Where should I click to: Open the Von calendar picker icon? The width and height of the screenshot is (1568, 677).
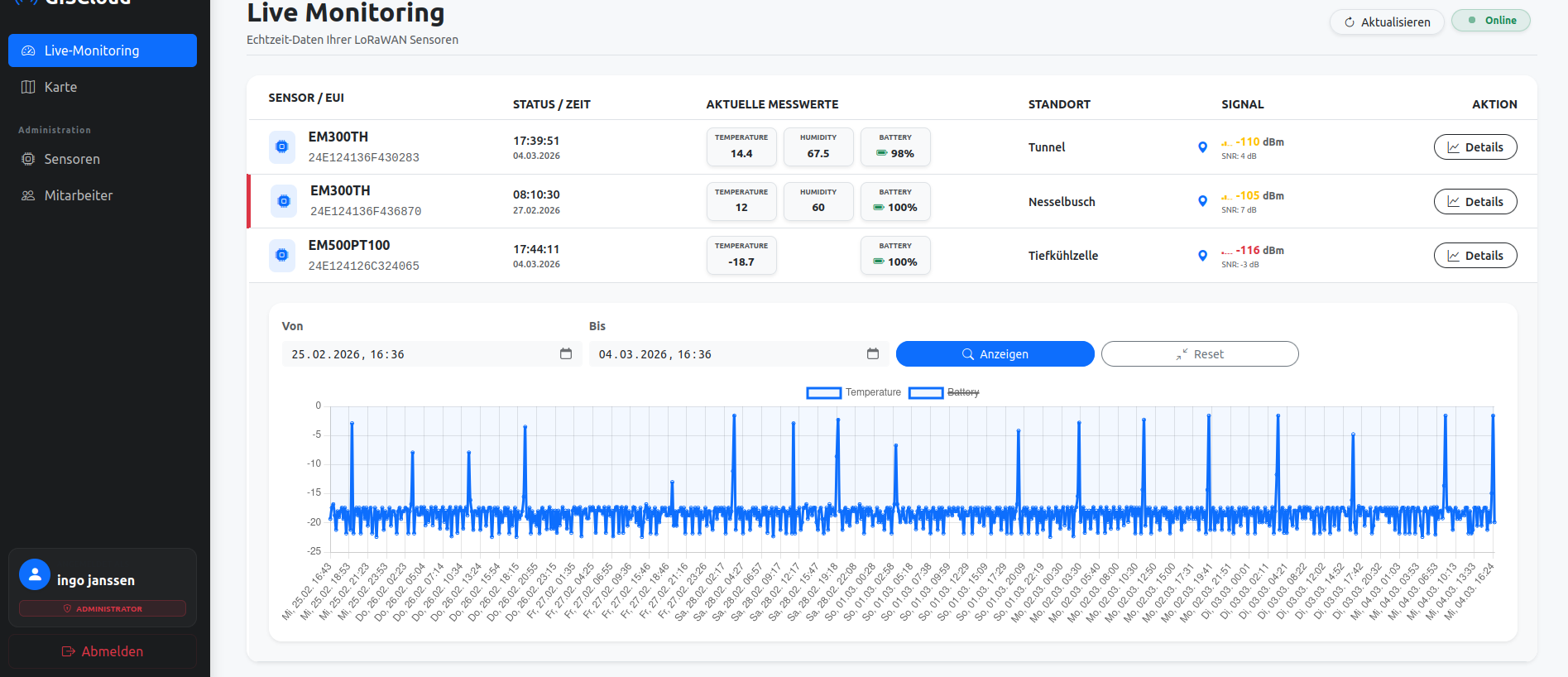pyautogui.click(x=566, y=354)
